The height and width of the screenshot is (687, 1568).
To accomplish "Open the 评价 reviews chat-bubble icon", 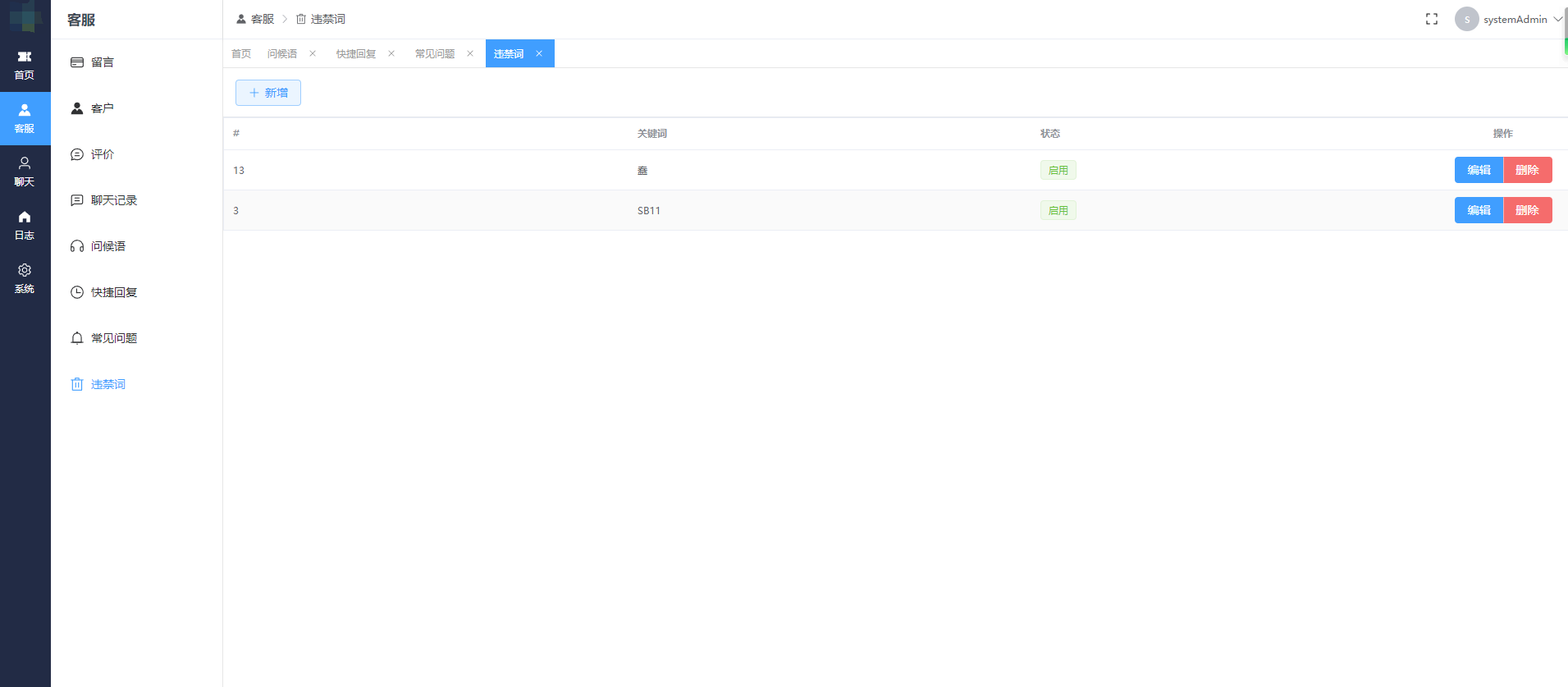I will [x=77, y=154].
